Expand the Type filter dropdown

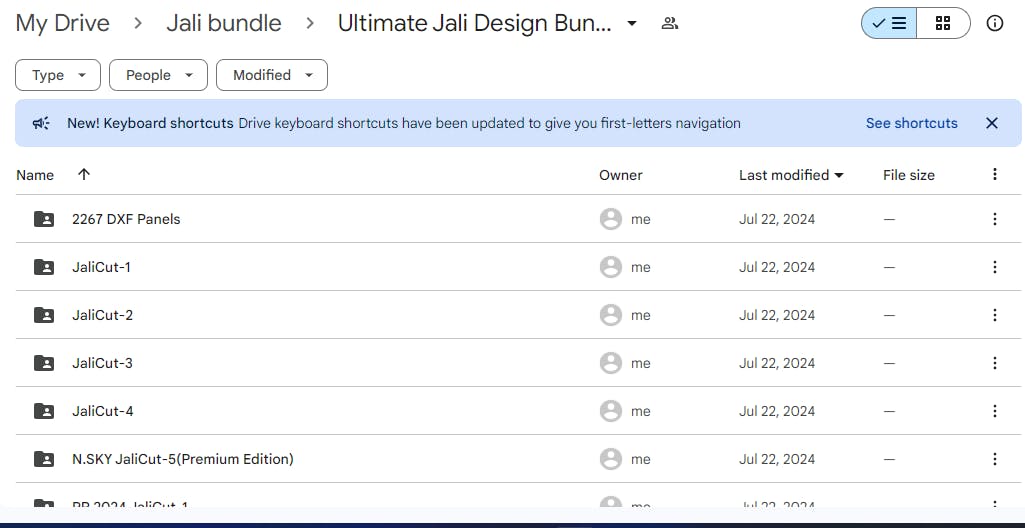click(58, 75)
